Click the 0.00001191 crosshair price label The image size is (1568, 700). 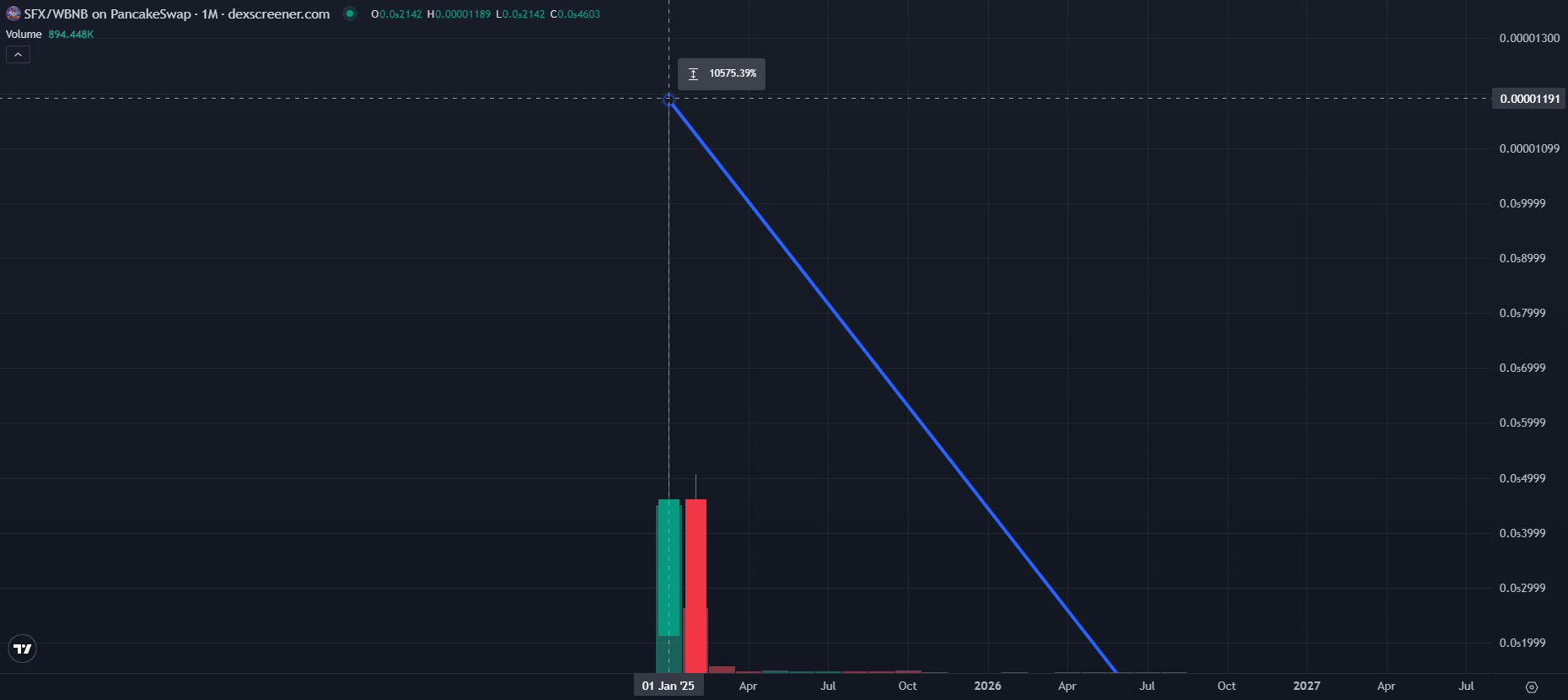pyautogui.click(x=1530, y=99)
